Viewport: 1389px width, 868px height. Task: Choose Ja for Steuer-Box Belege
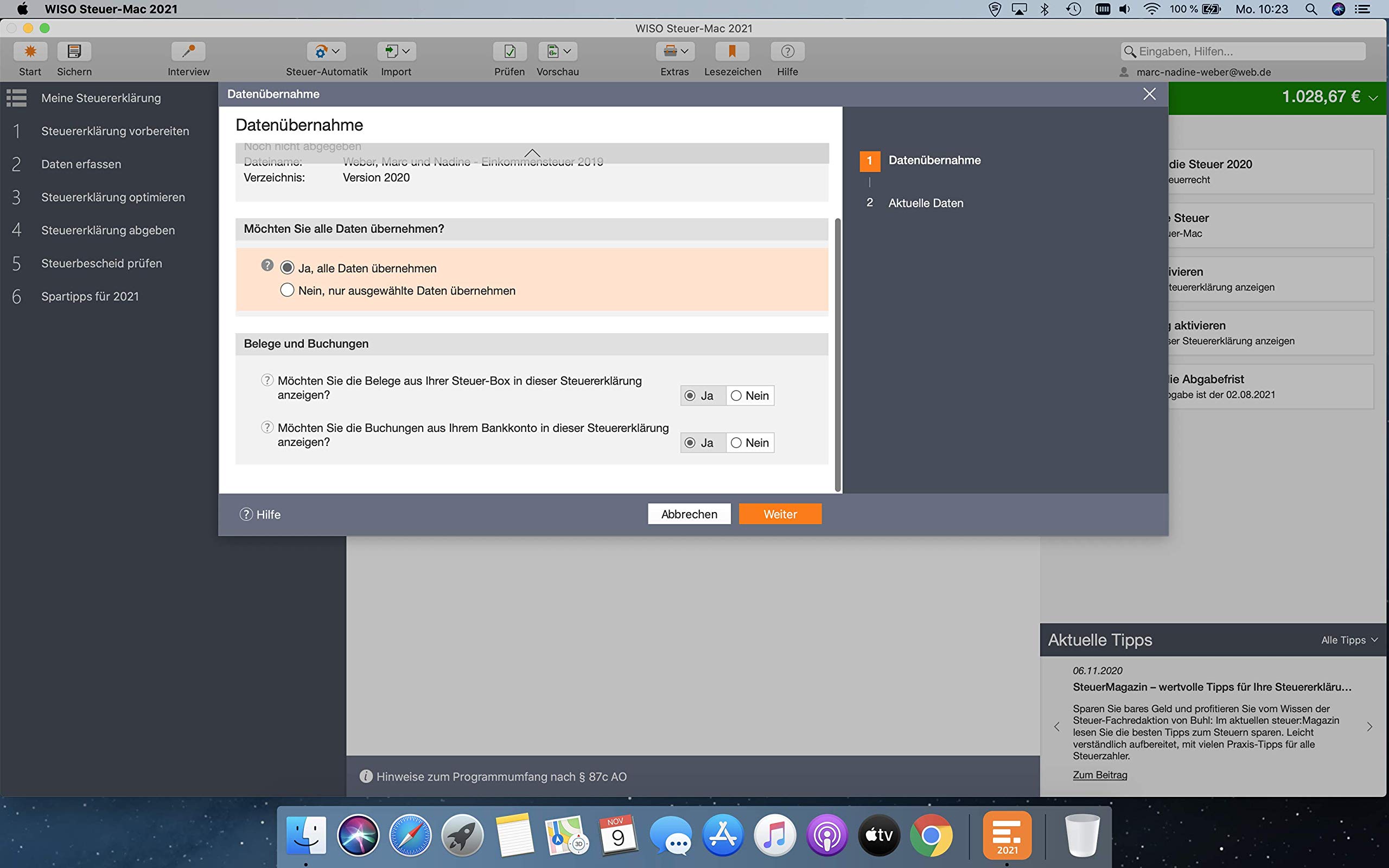pos(703,395)
